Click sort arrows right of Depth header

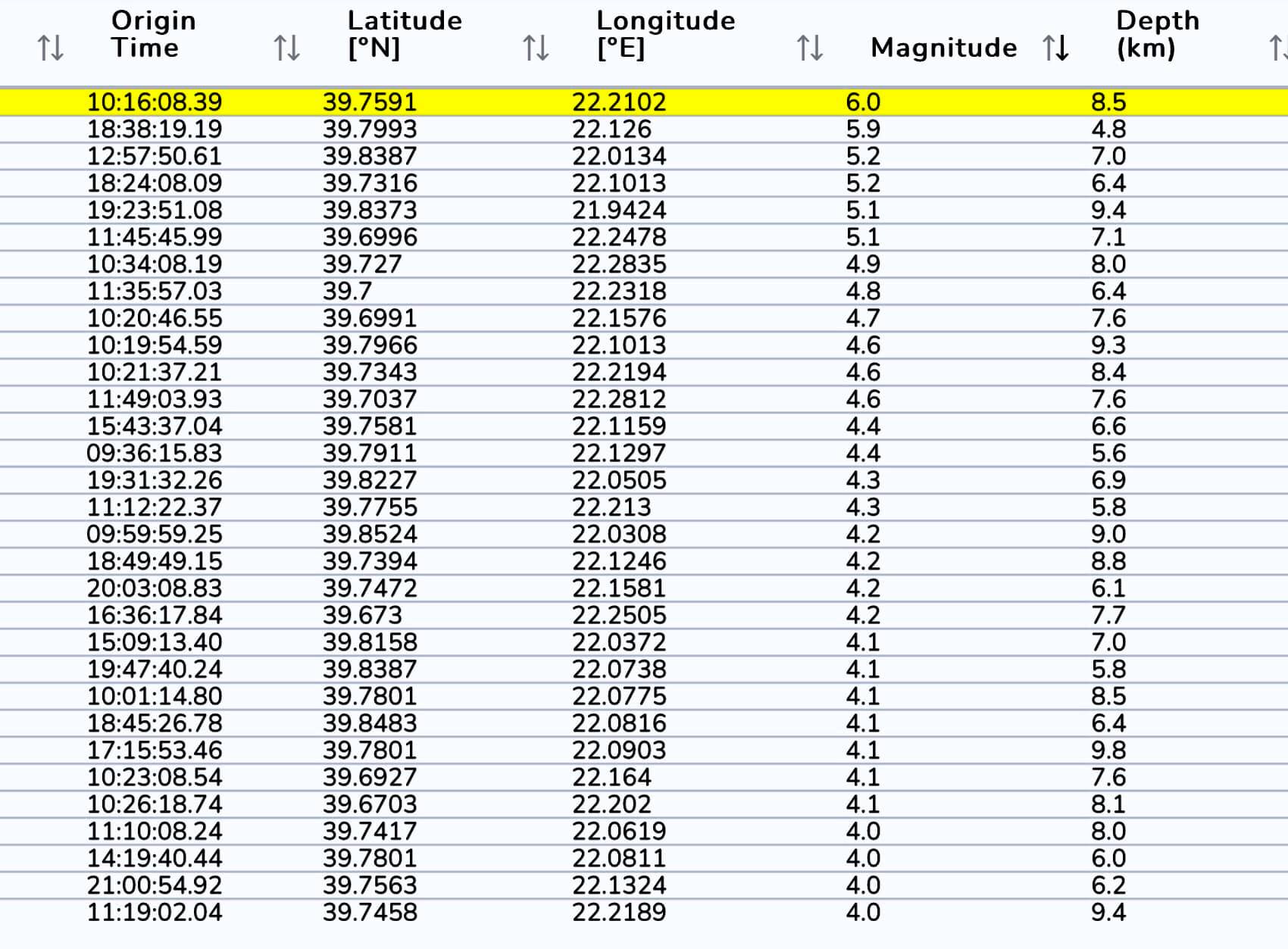(x=1277, y=48)
